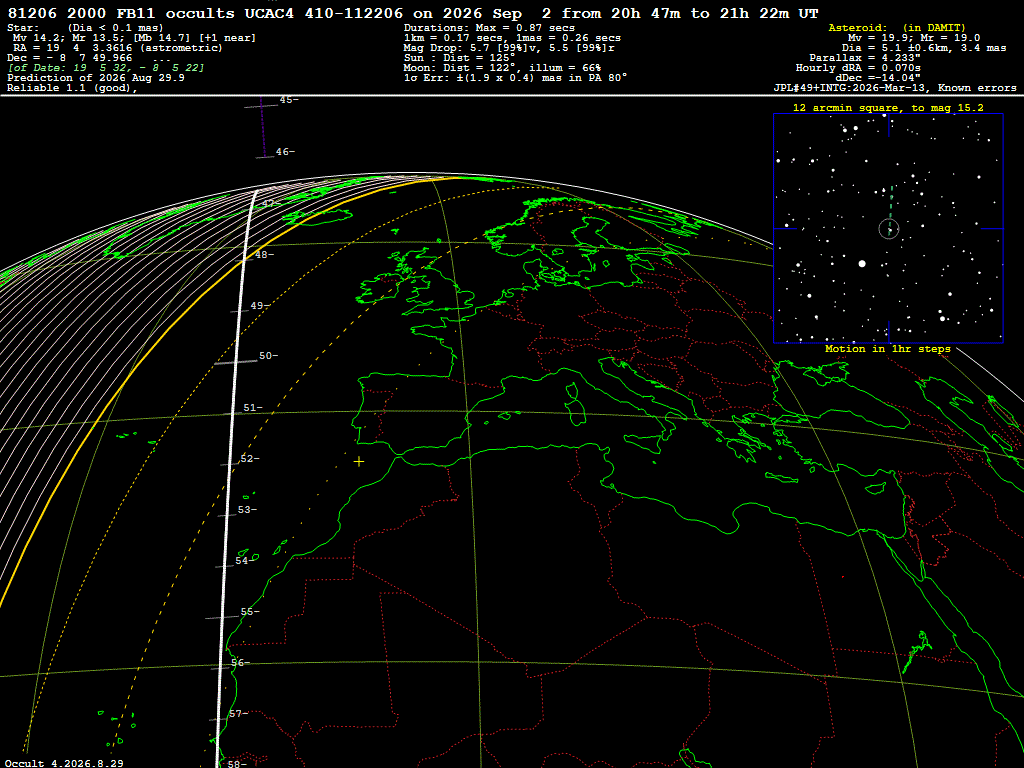Click the Mag Drop information line
This screenshot has width=1024, height=768.
click(x=509, y=48)
